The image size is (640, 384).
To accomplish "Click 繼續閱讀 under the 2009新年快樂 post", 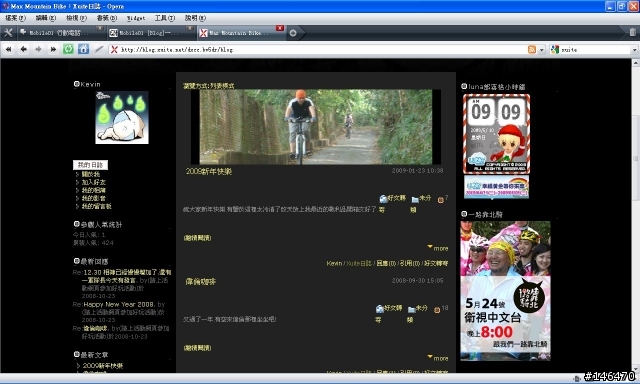I will (x=198, y=238).
